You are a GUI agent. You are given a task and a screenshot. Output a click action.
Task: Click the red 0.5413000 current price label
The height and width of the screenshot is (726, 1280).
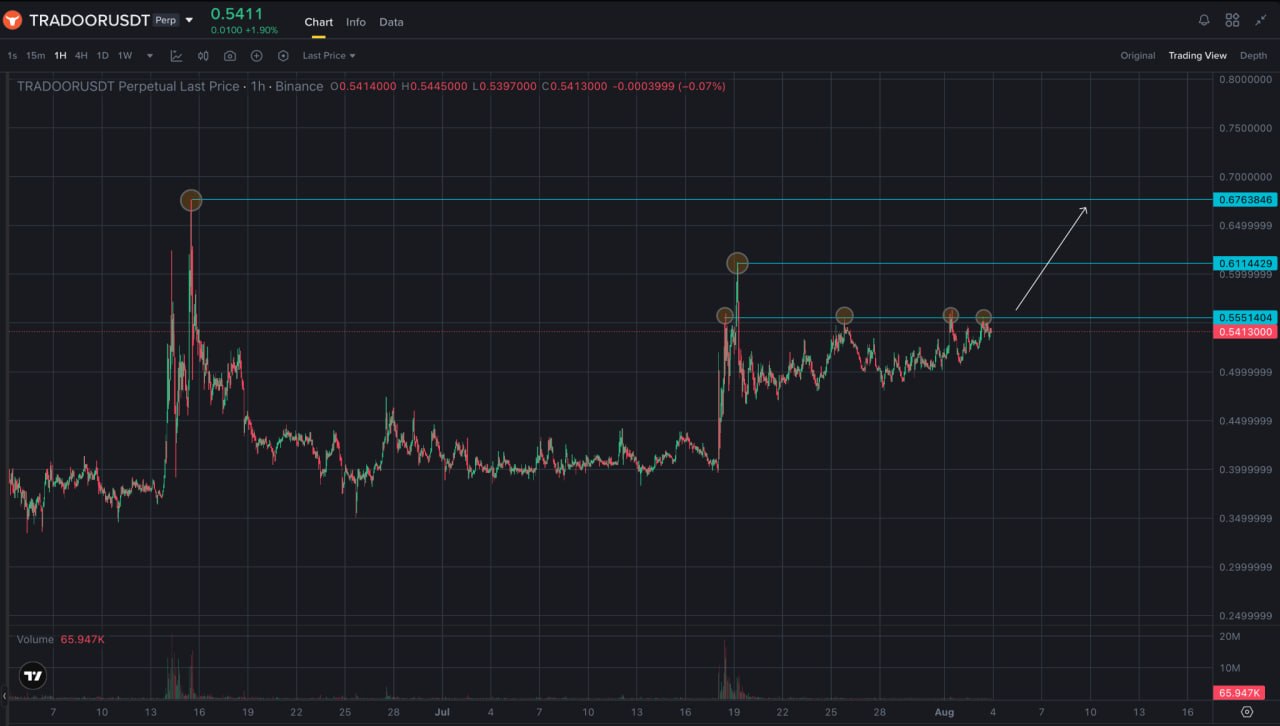point(1244,332)
